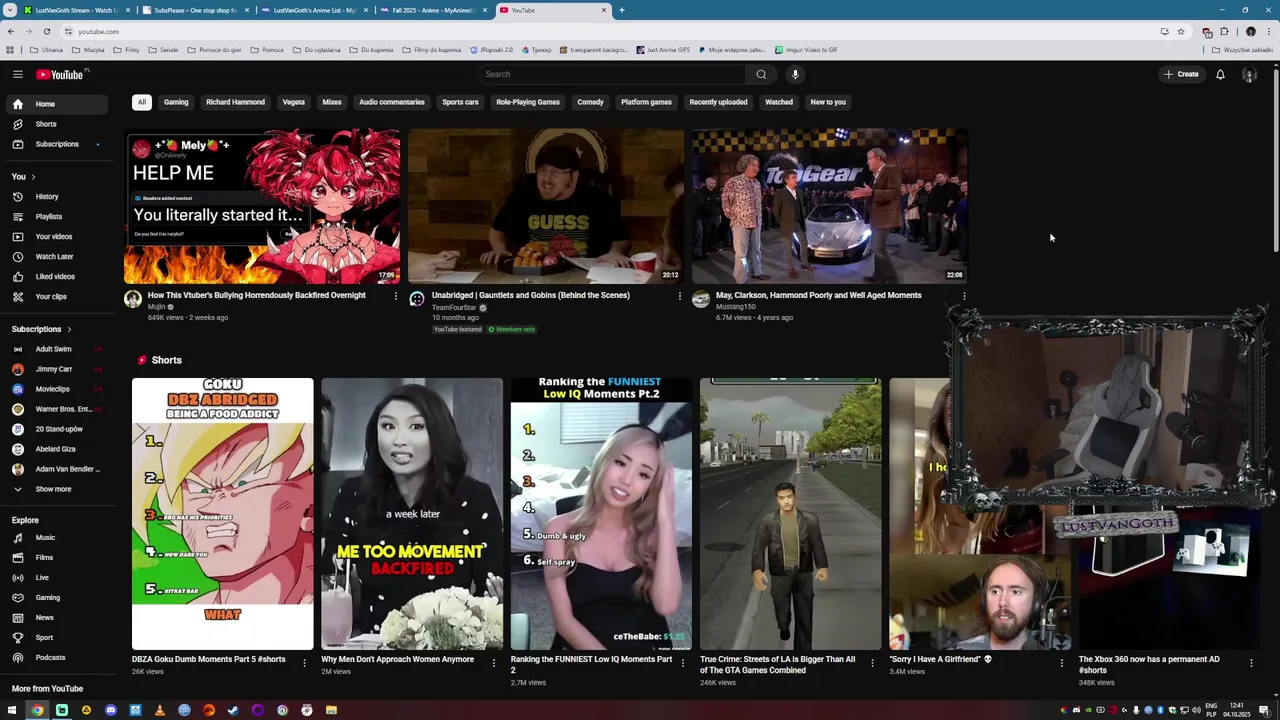1280x720 pixels.
Task: Go to Home in sidebar
Action: (x=58, y=104)
